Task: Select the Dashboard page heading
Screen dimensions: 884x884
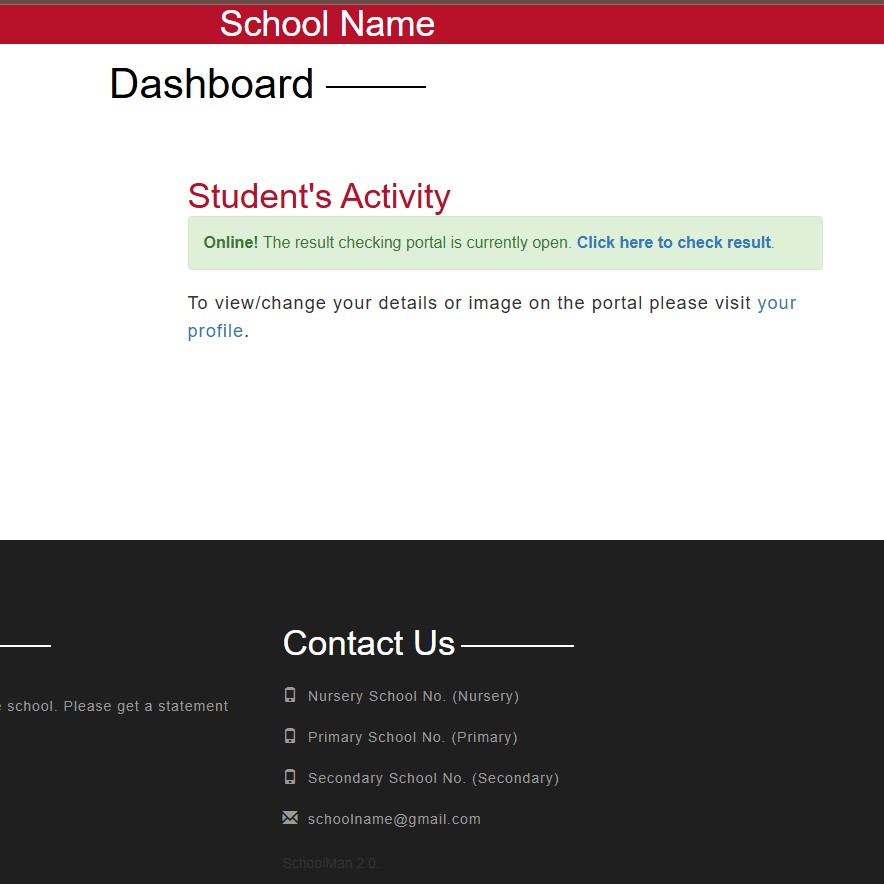Action: (211, 85)
